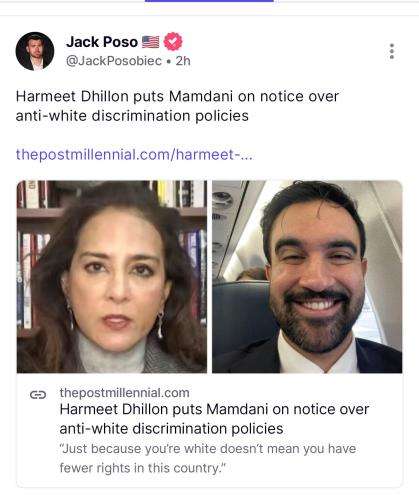Click the post body text about Mamdani
Screen dimensions: 419x500
coord(177,106)
